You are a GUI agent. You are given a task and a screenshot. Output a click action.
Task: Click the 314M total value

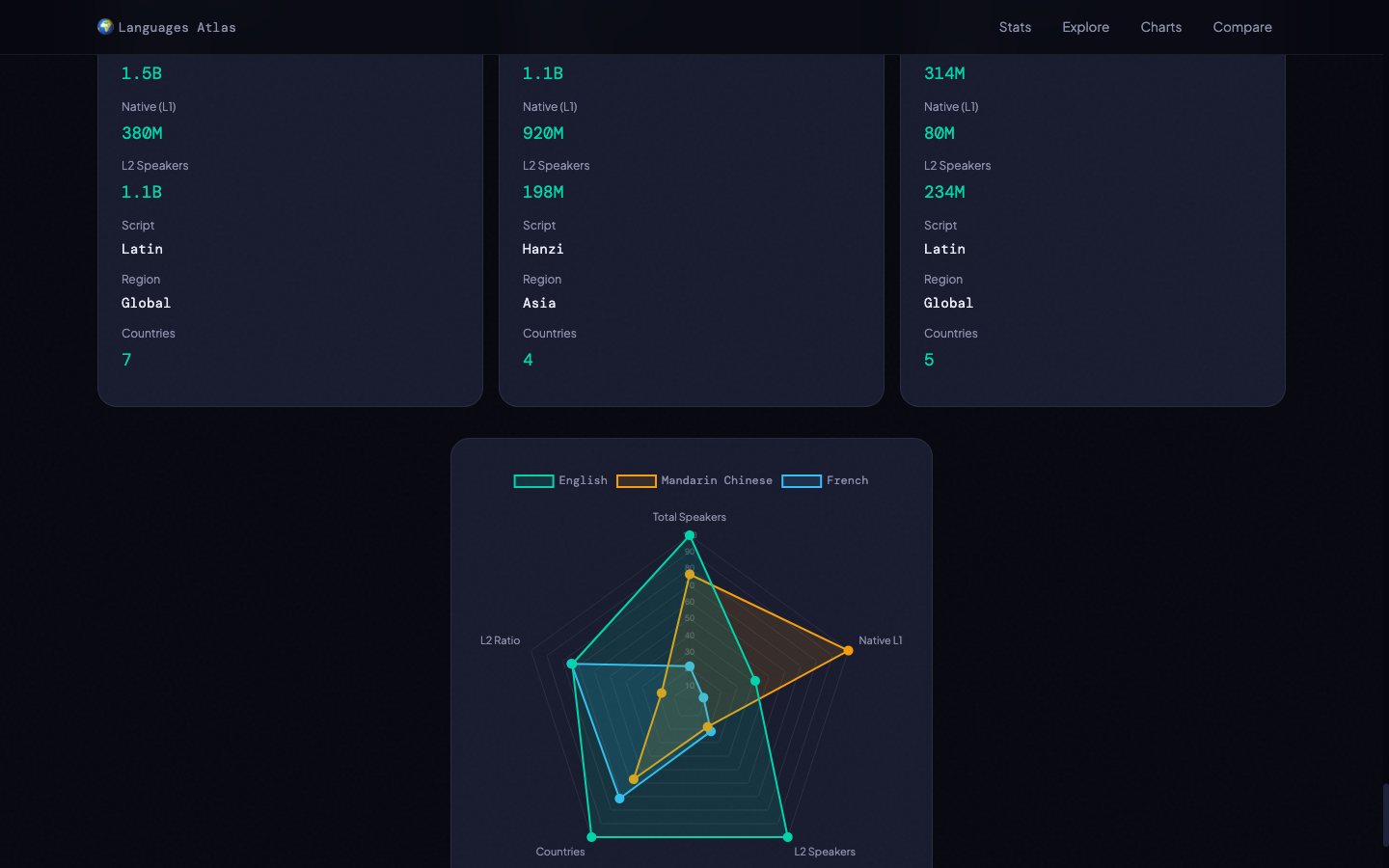click(944, 73)
